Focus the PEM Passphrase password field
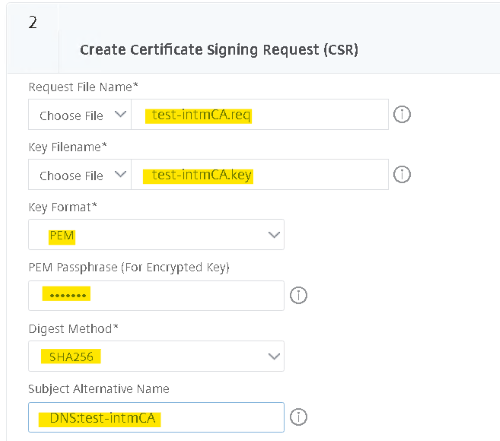 pos(156,295)
